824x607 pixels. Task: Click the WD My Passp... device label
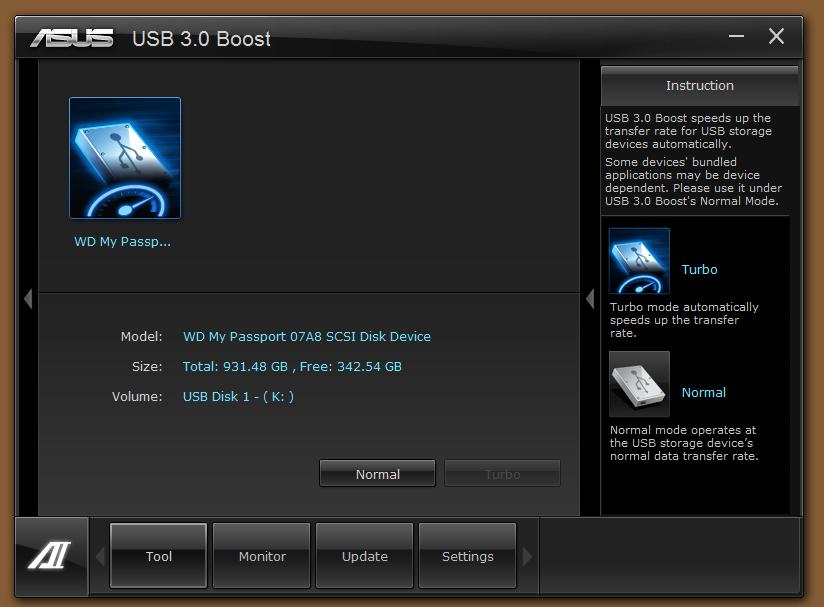(122, 242)
